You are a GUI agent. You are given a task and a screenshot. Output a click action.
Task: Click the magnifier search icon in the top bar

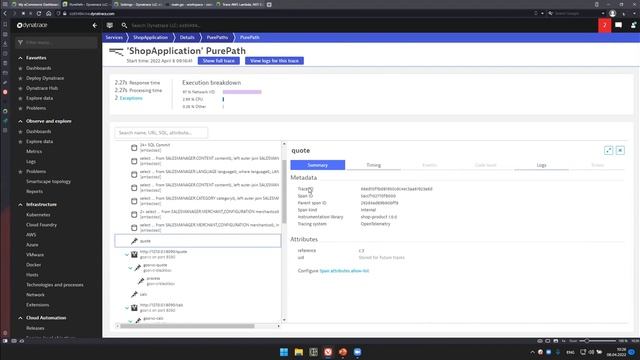pyautogui.click(x=124, y=25)
